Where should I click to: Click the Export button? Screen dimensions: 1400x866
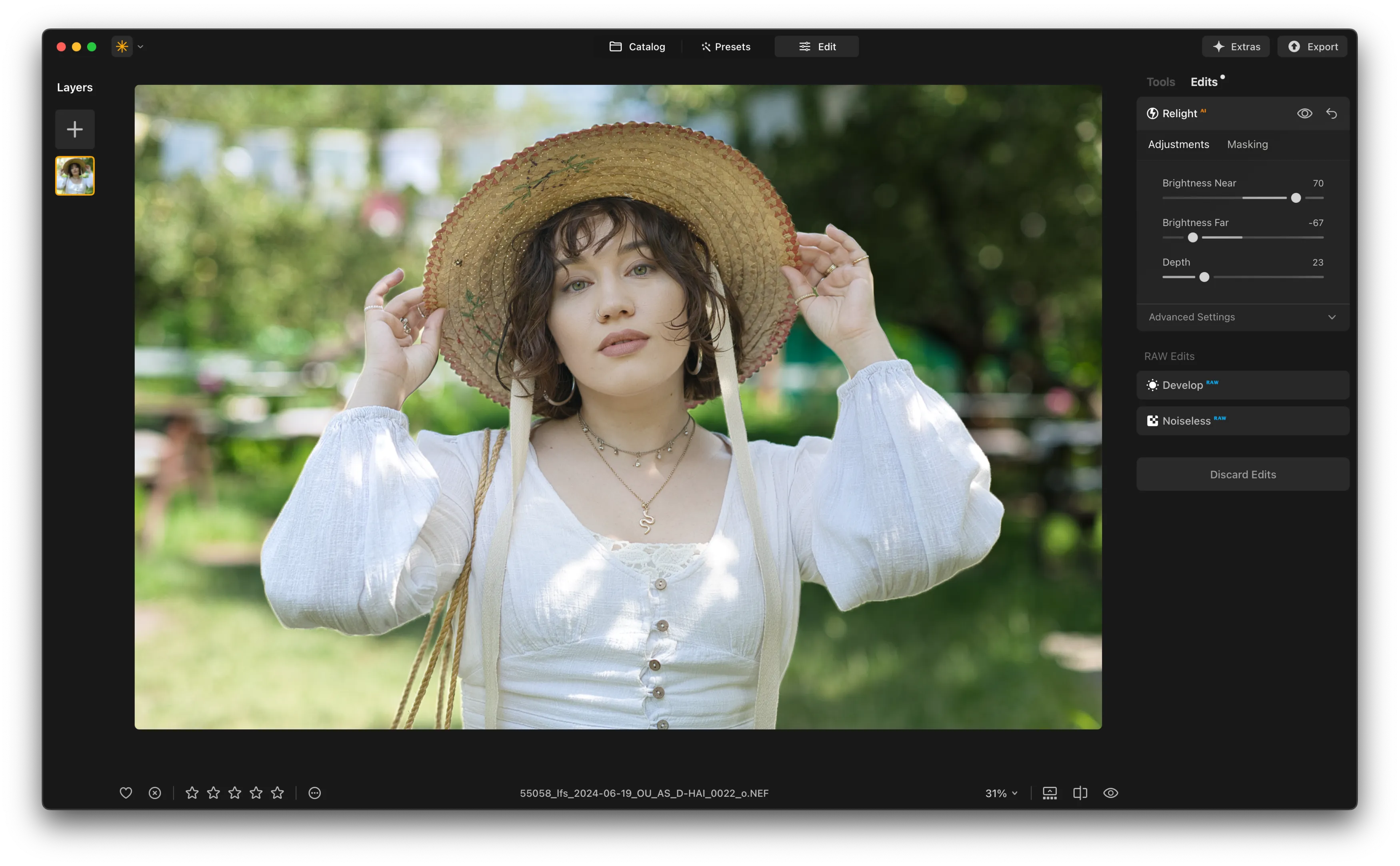click(x=1312, y=46)
